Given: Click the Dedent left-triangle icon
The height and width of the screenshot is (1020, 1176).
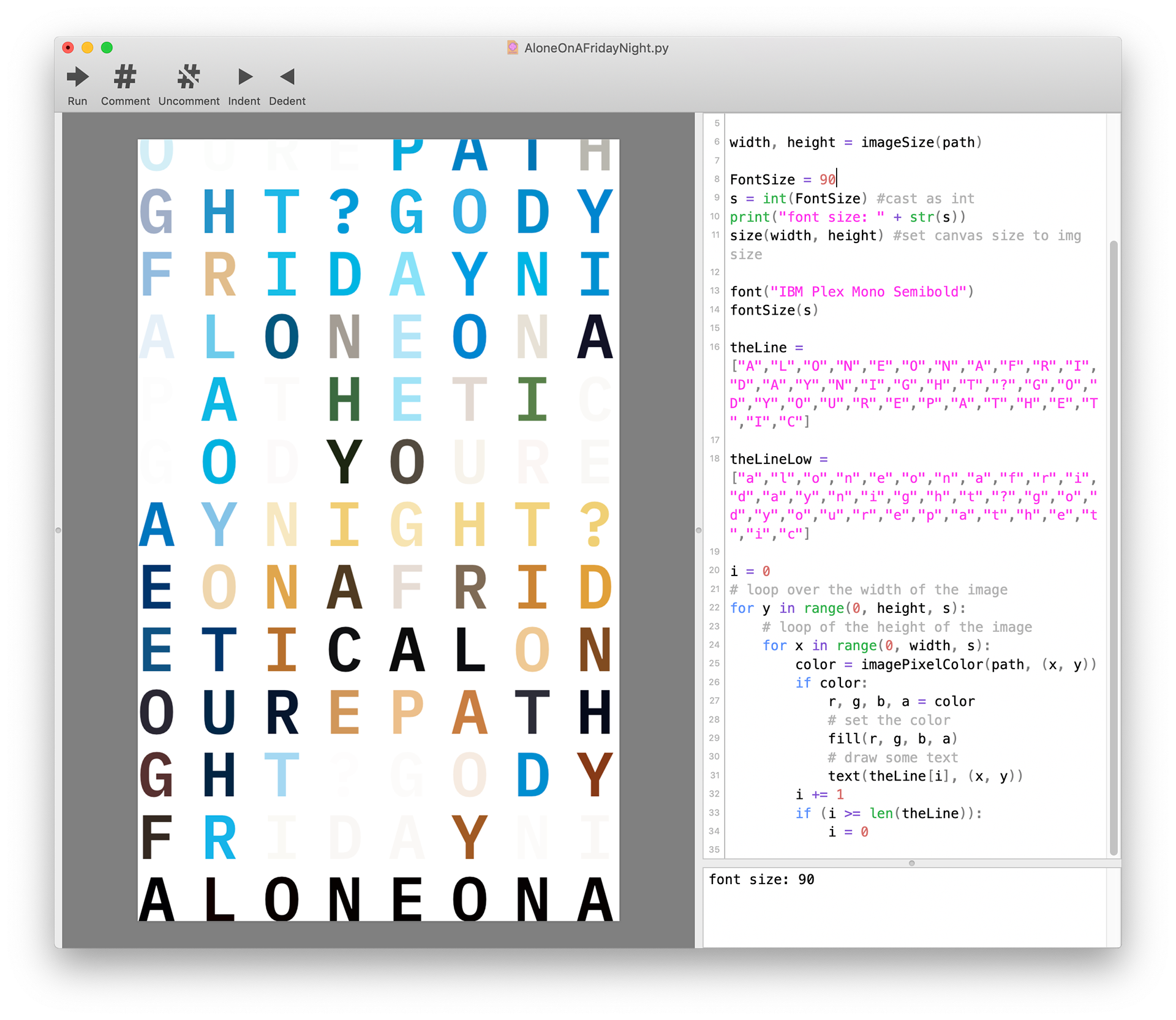Looking at the screenshot, I should (x=287, y=77).
